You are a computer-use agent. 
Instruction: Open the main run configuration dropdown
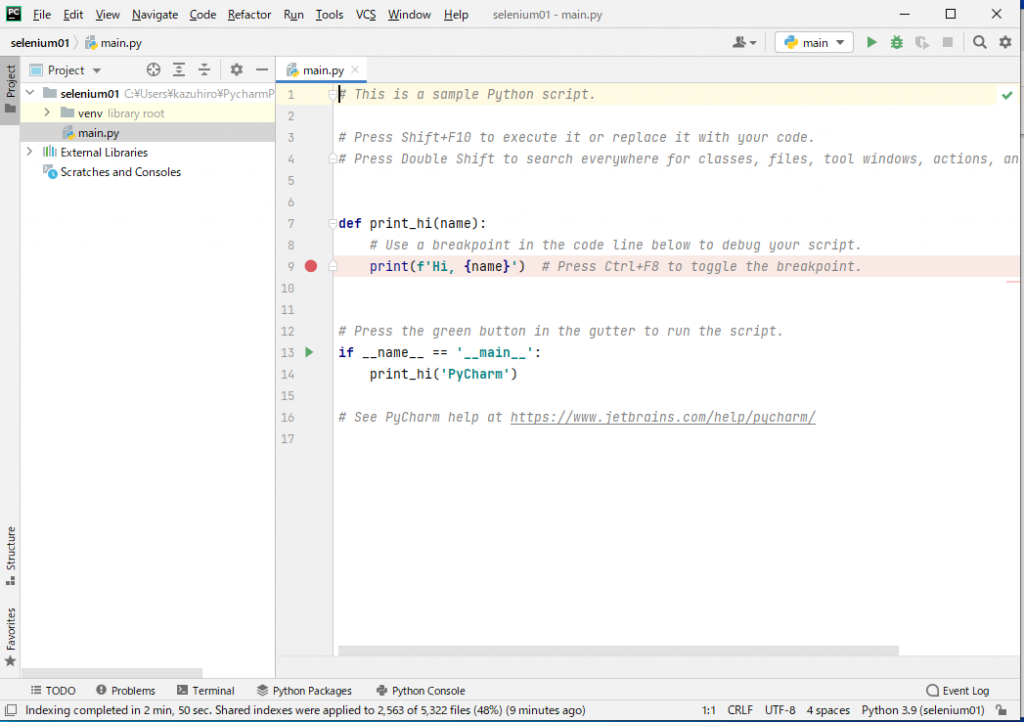coord(814,42)
